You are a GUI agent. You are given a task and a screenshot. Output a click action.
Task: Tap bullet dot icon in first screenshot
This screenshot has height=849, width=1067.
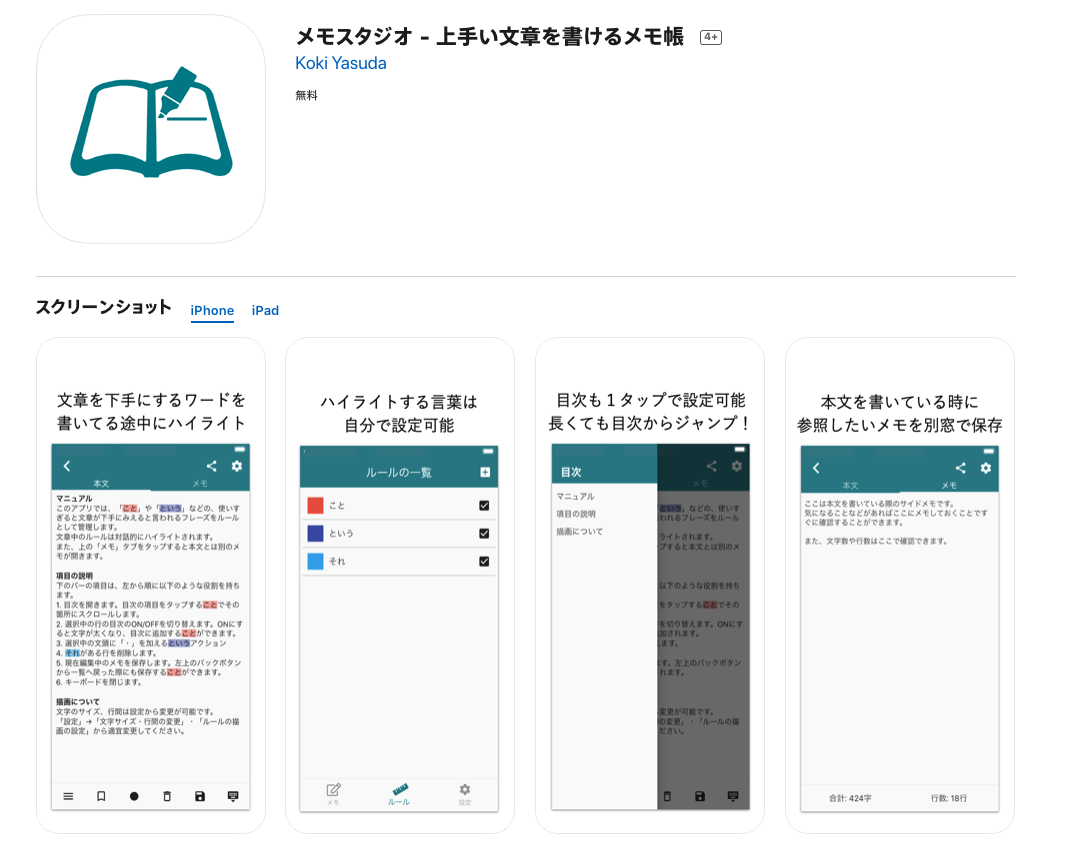pyautogui.click(x=134, y=796)
